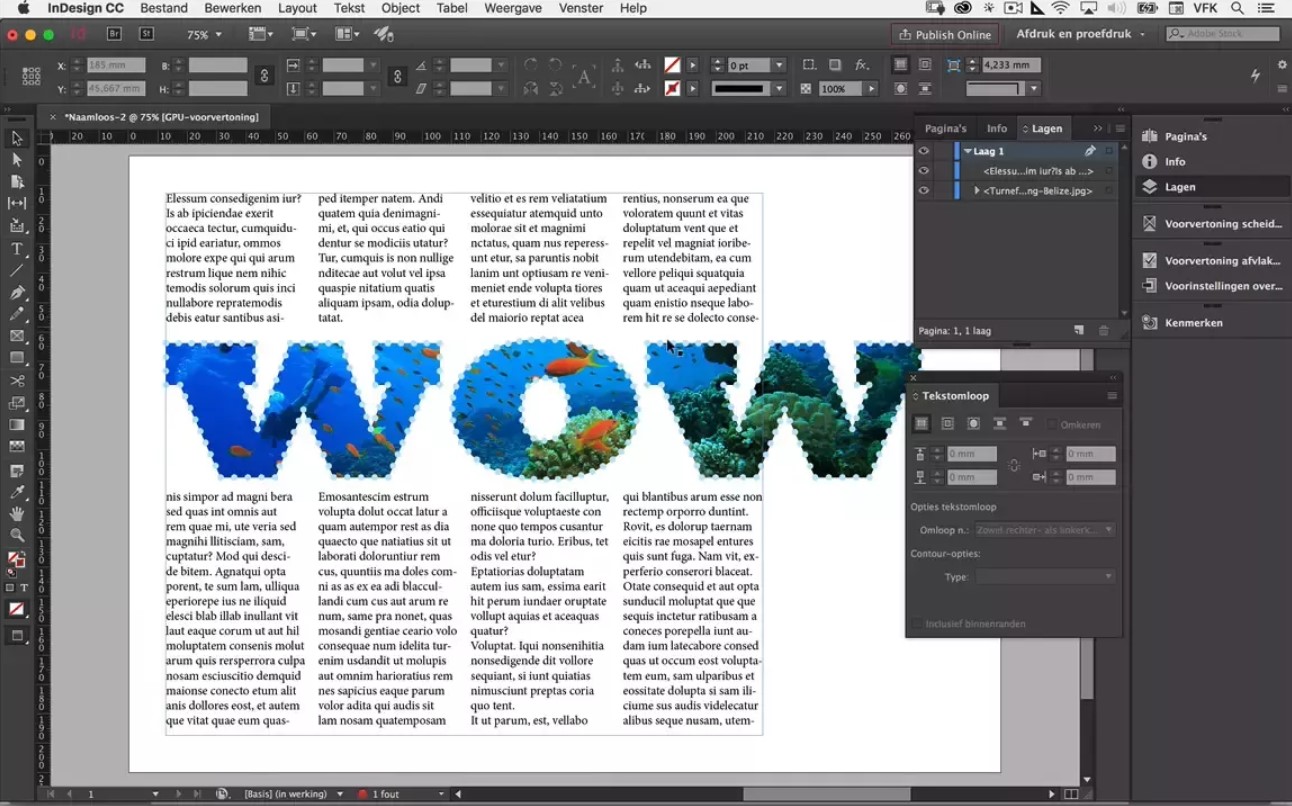Choose 'Wrap around object shape' icon
Image resolution: width=1292 pixels, height=806 pixels.
click(x=973, y=424)
